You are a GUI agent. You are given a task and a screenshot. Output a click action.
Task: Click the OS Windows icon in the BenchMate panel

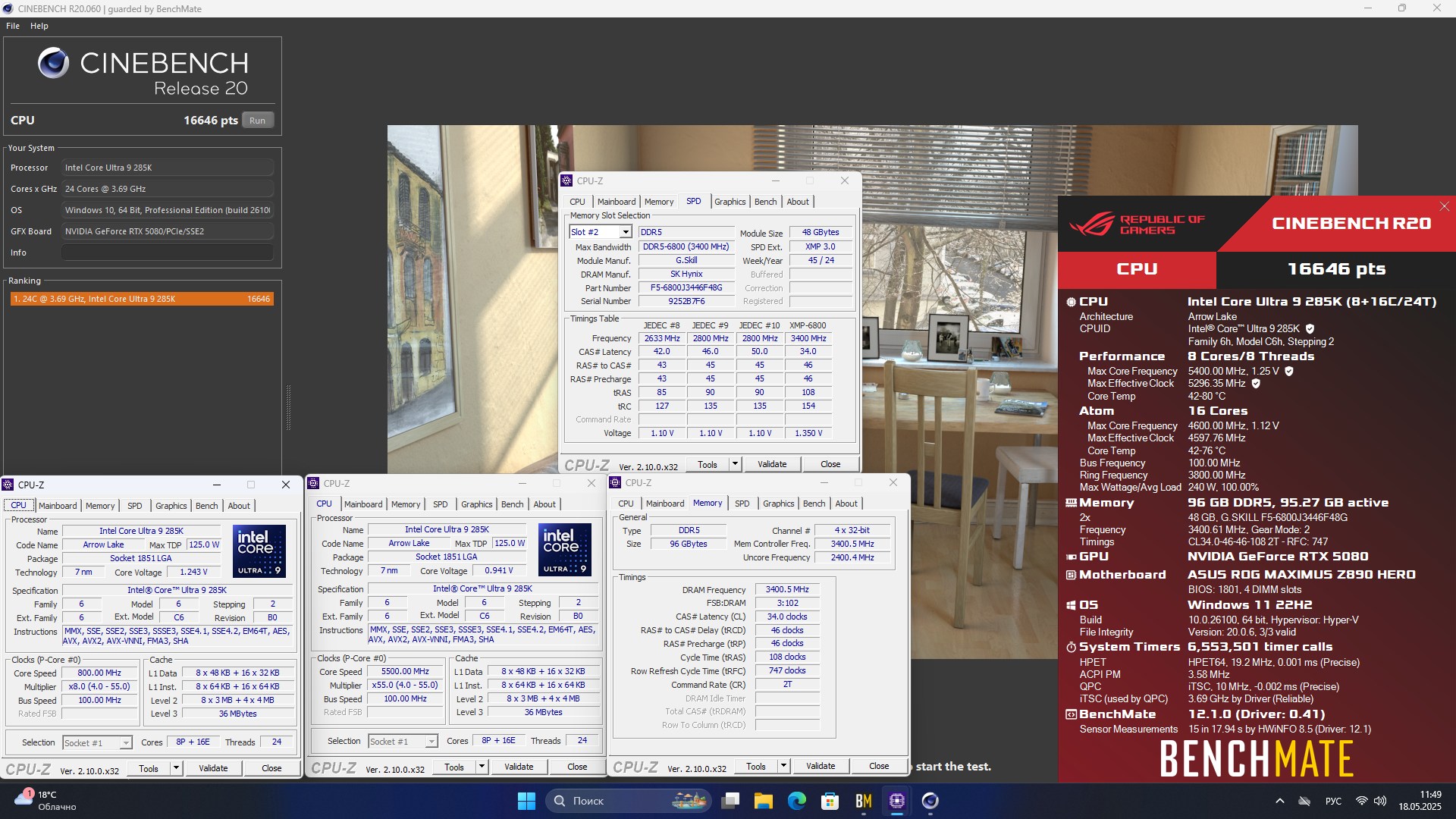pyautogui.click(x=1071, y=605)
